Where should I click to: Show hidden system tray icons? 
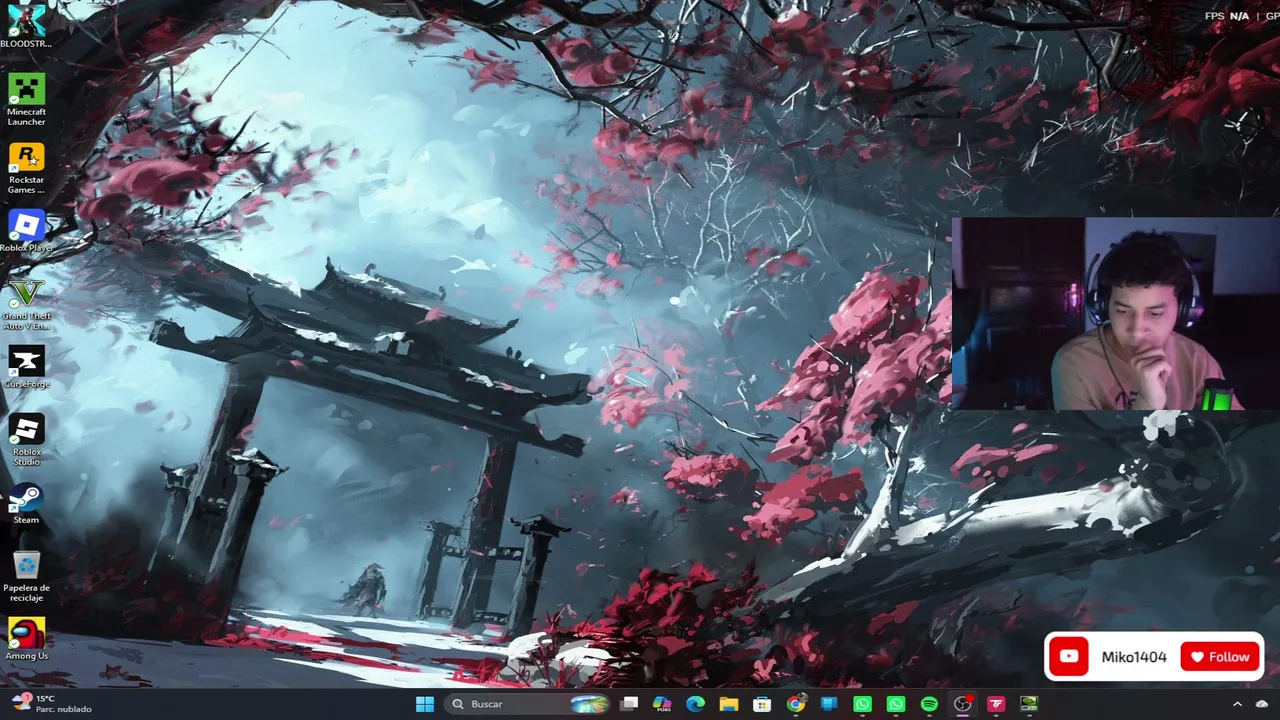pyautogui.click(x=1237, y=704)
